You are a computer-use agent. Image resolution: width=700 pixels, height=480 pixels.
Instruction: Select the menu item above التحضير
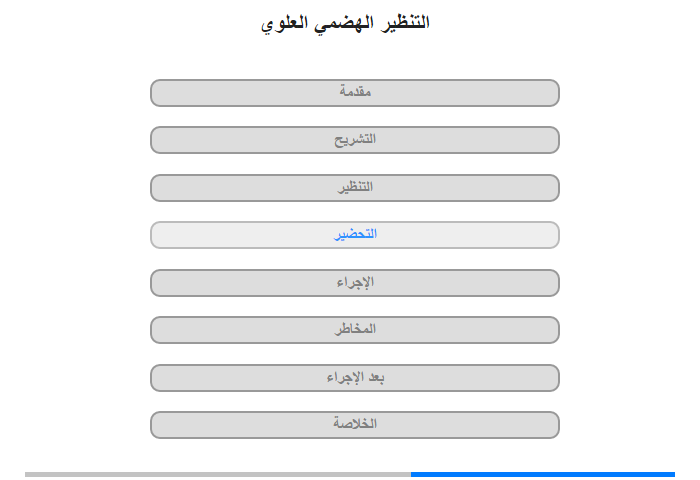(x=355, y=188)
